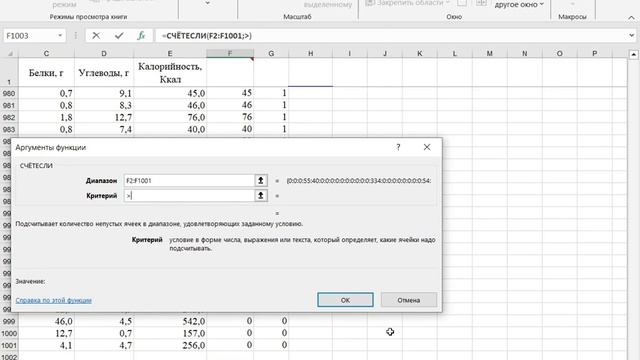This screenshot has width=640, height=360.
Task: Select the Белки, г header cell
Action: click(x=47, y=73)
